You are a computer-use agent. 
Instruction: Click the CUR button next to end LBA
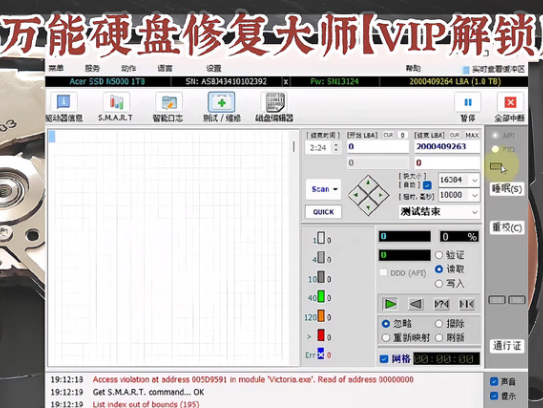pyautogui.click(x=455, y=135)
